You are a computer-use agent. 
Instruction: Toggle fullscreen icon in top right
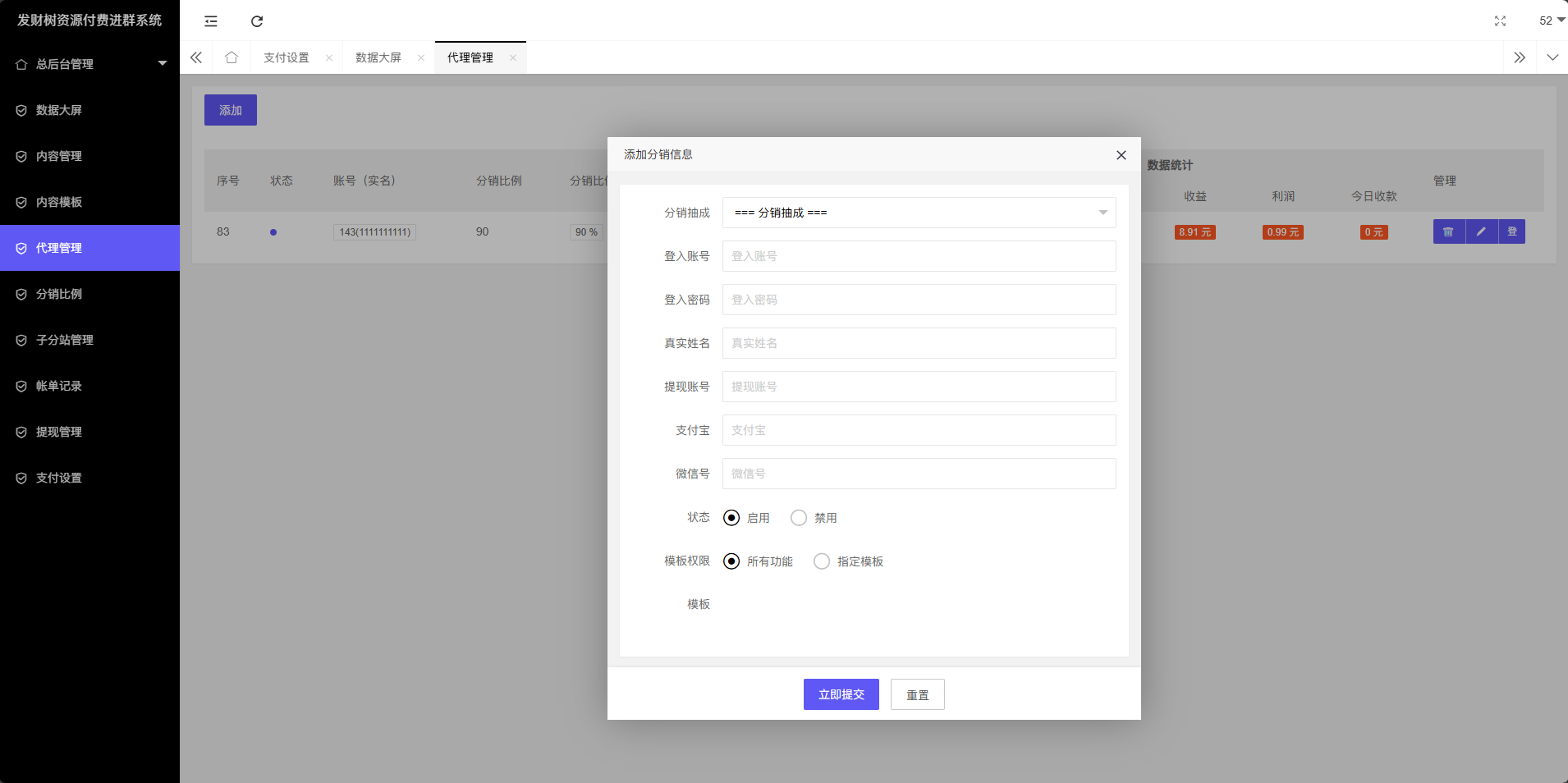point(1500,21)
